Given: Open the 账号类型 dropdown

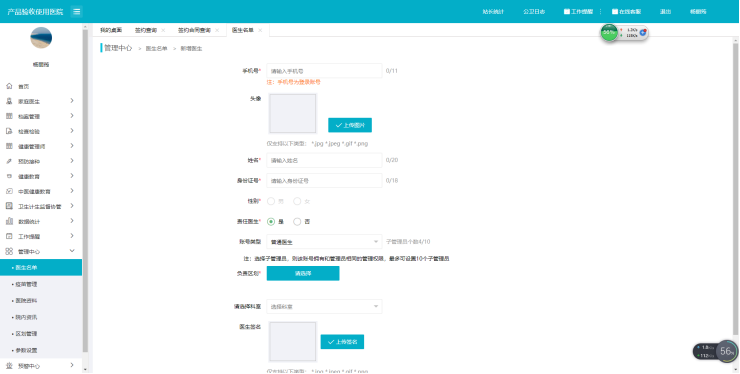Looking at the screenshot, I should point(324,242).
